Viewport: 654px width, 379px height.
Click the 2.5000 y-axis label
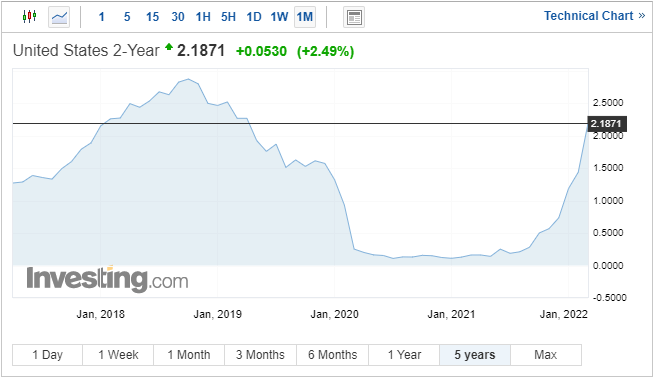(x=608, y=103)
